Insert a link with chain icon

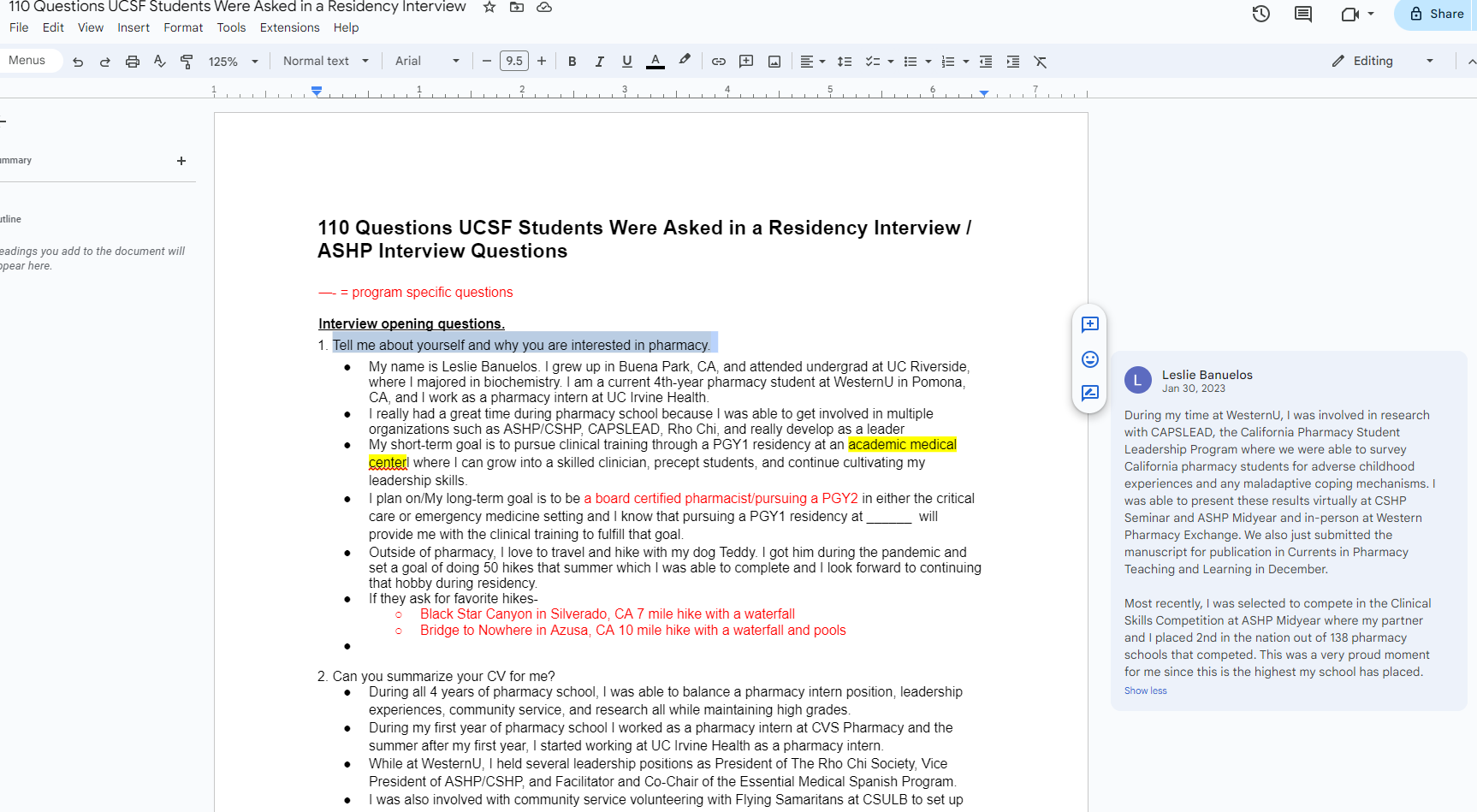pyautogui.click(x=719, y=62)
